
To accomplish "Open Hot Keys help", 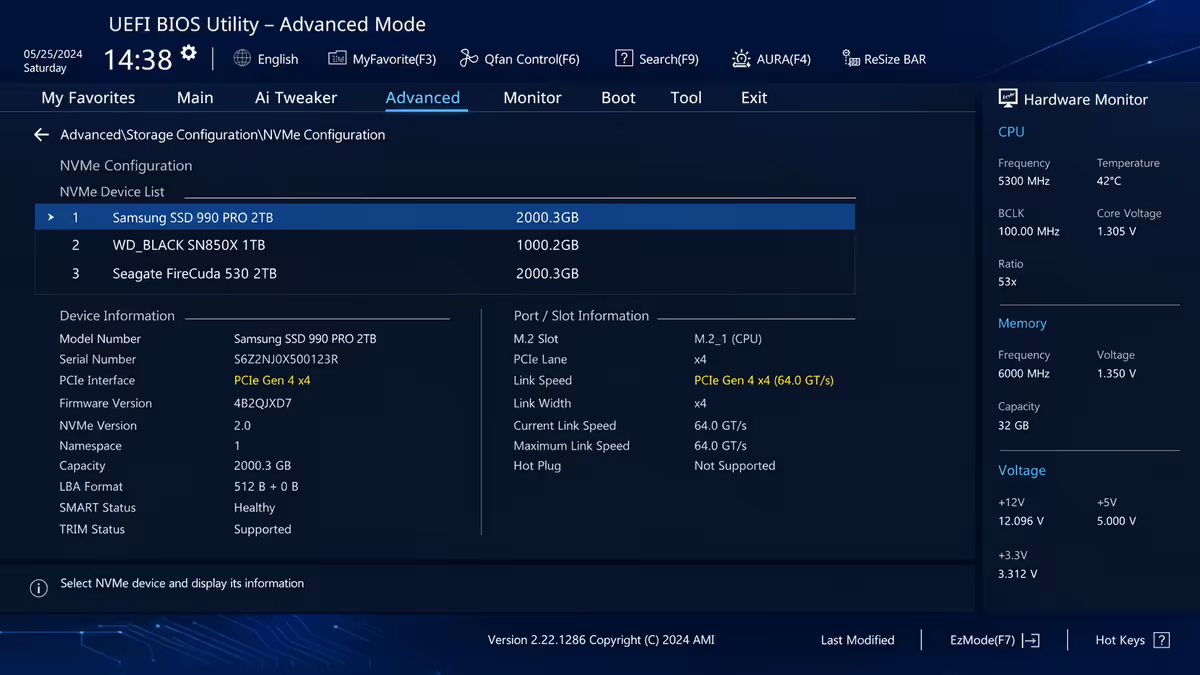I will (x=1120, y=640).
